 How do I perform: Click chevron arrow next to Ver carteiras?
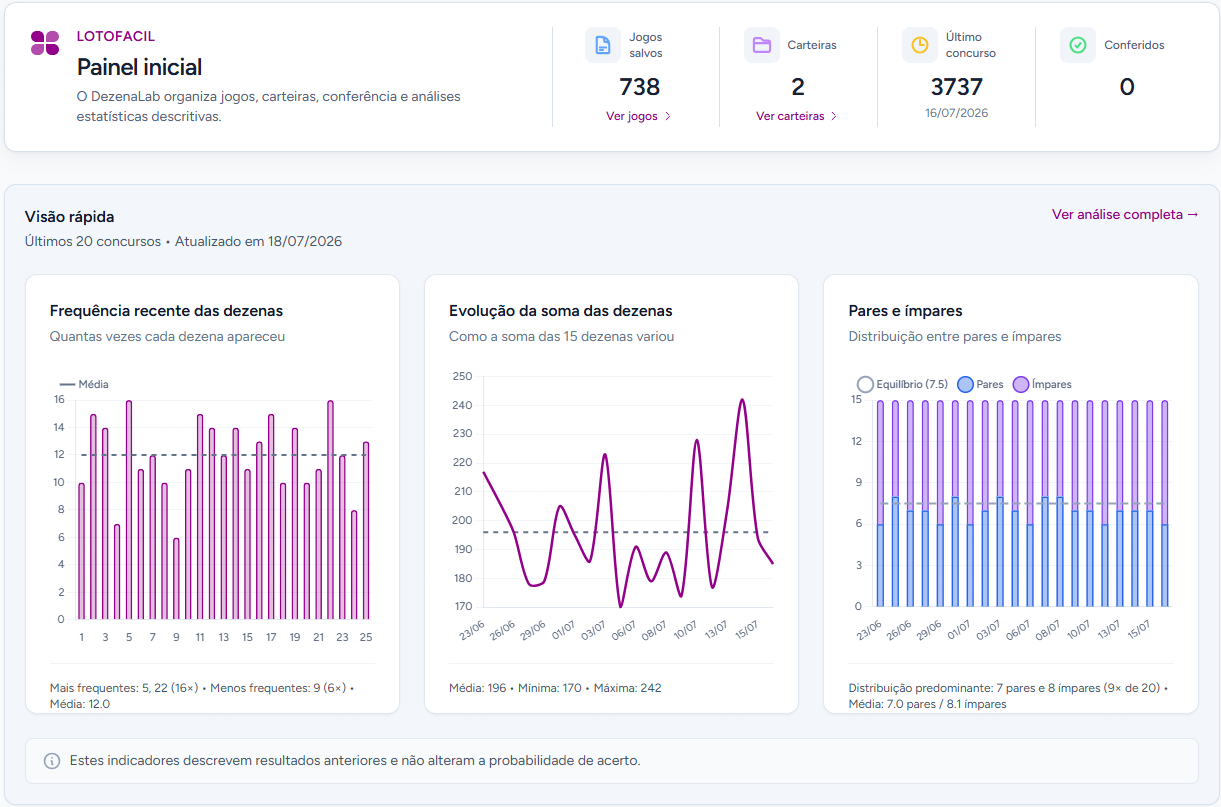834,116
